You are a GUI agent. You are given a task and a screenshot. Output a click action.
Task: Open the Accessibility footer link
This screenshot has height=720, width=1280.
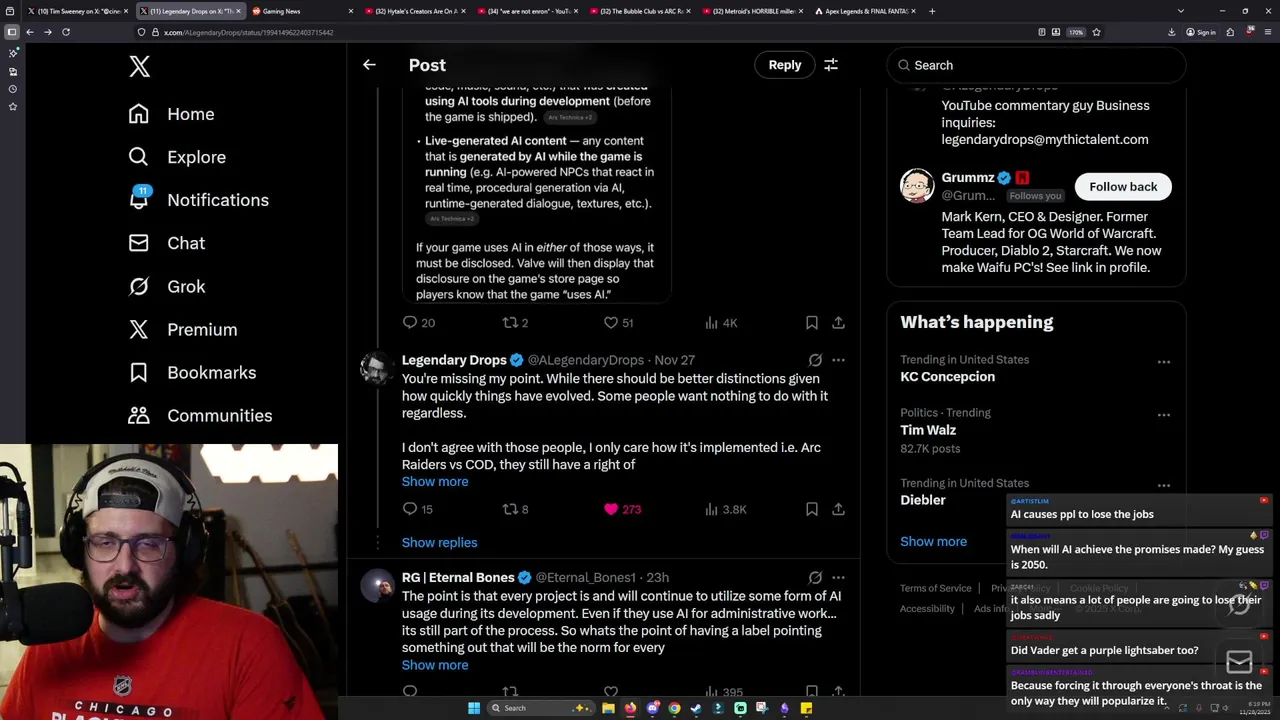pos(927,608)
